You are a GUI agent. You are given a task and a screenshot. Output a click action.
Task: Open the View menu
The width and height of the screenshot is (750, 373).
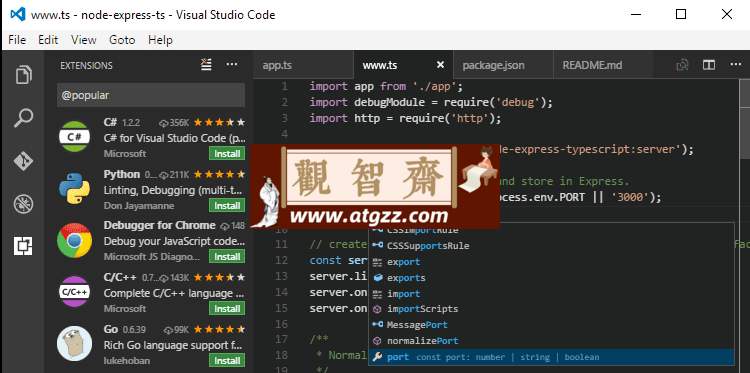[x=84, y=40]
